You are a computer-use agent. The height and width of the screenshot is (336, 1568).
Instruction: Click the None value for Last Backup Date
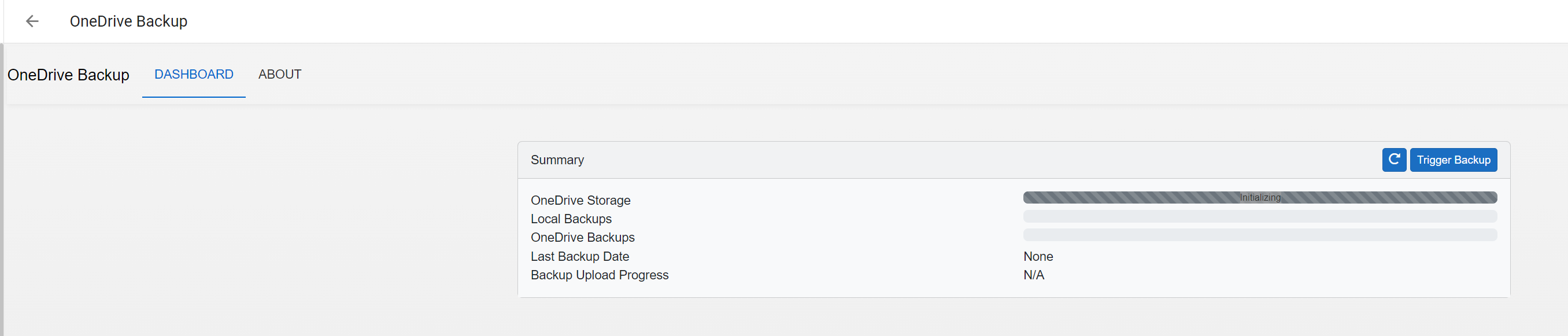point(1038,256)
